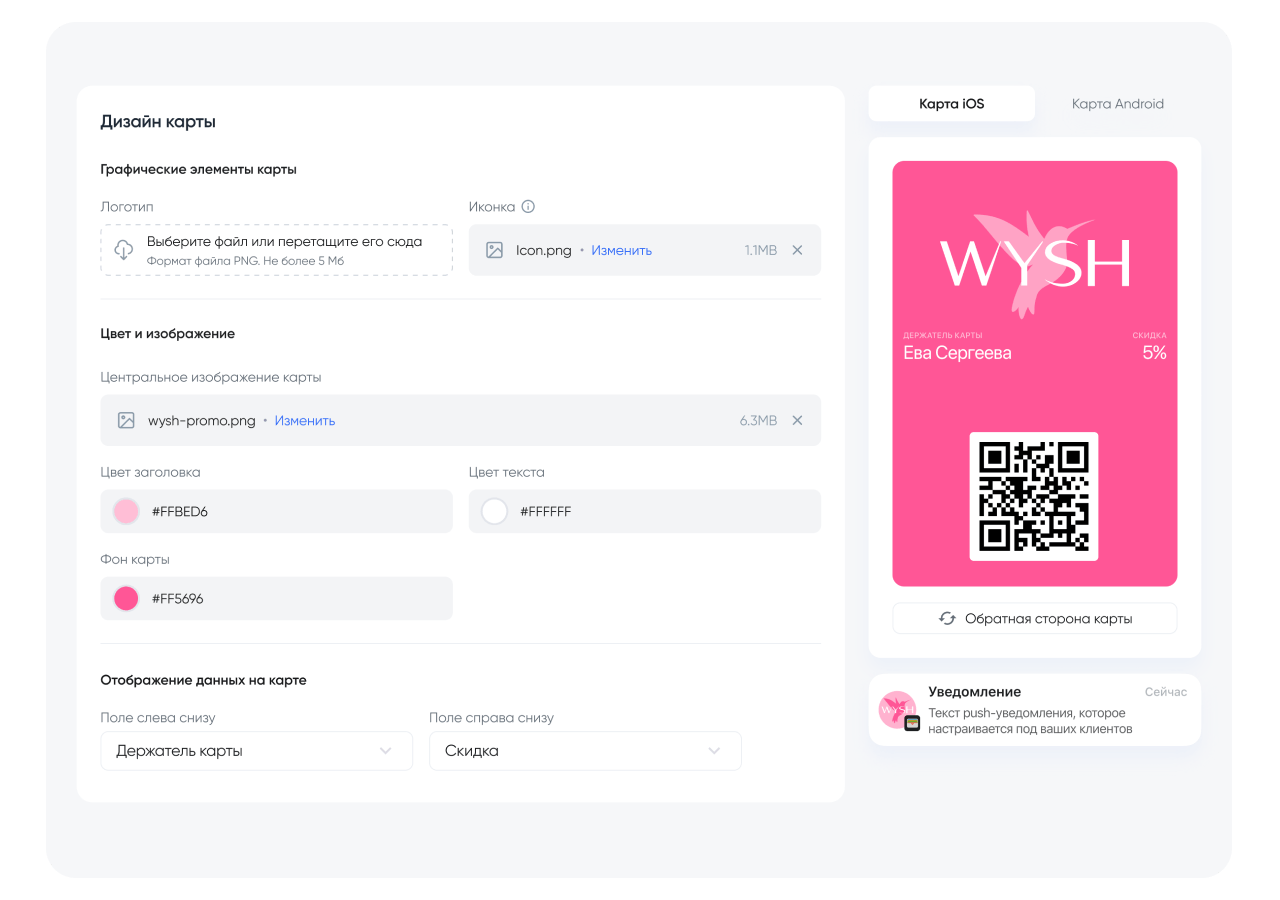
Task: Click the Дизайн карты heading
Action: click(158, 122)
